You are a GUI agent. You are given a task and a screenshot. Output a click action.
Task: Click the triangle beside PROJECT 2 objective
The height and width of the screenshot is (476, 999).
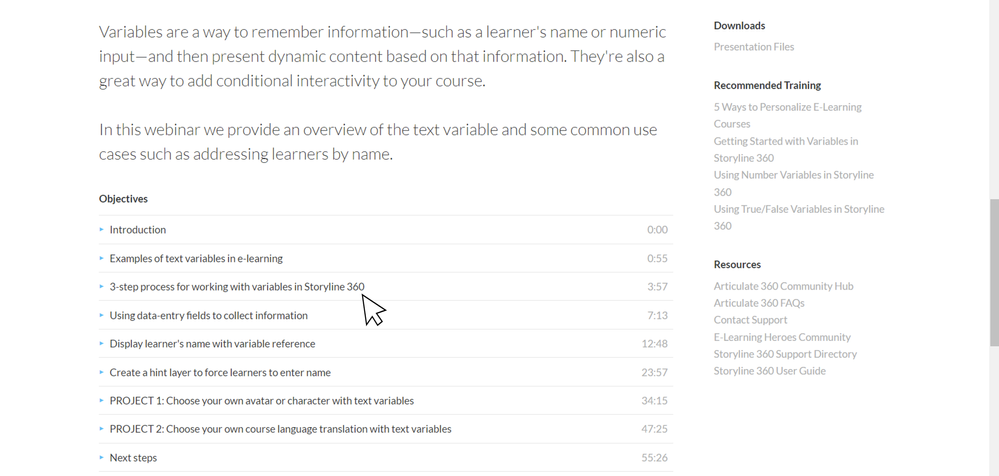click(x=102, y=429)
